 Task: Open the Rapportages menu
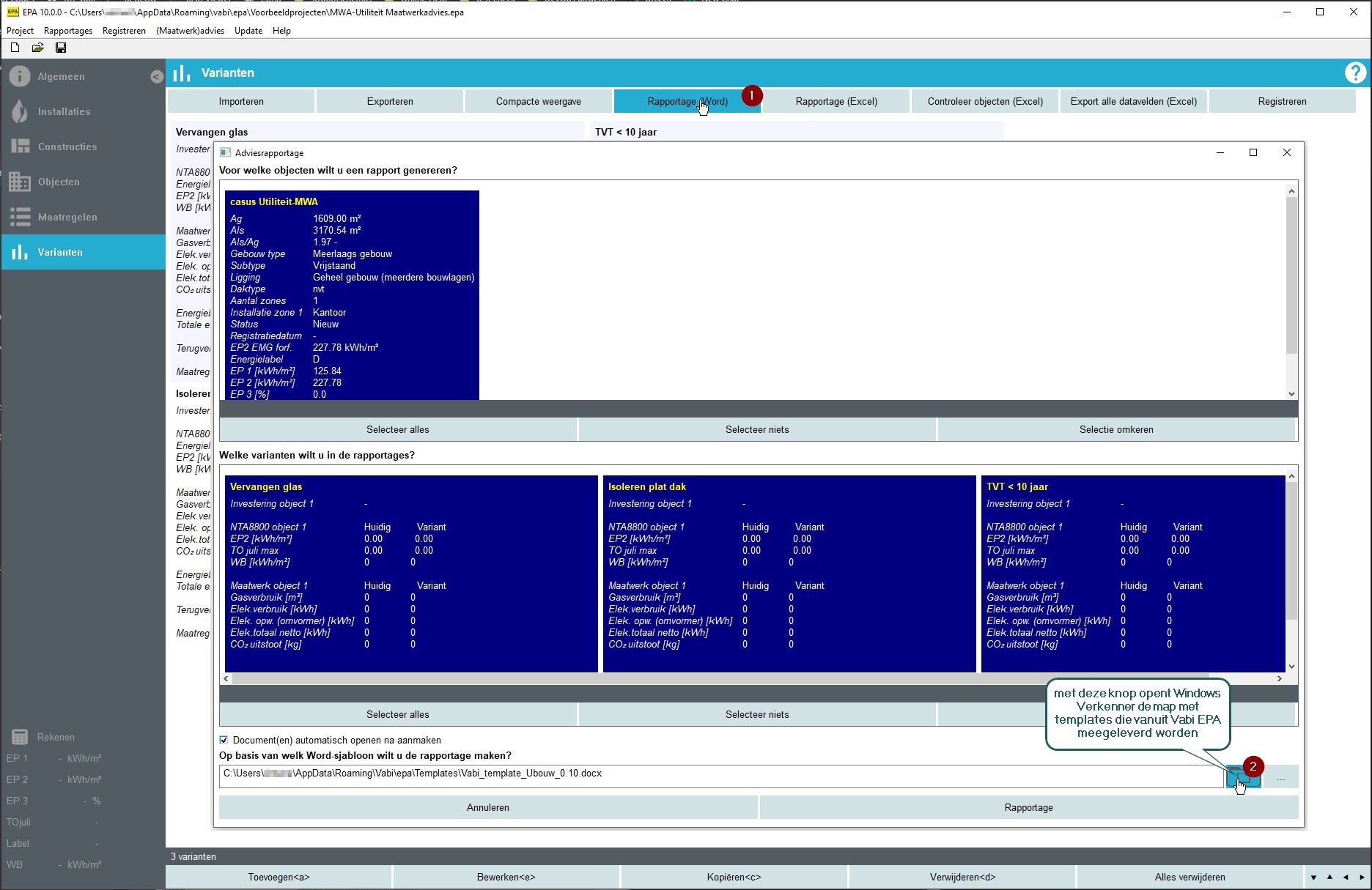tap(68, 31)
